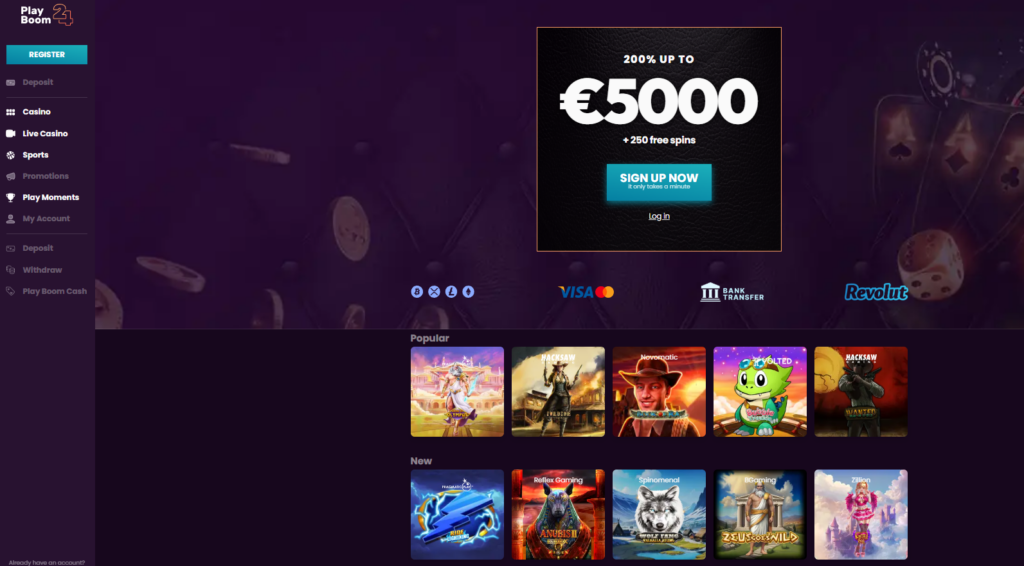Click the SIGN UP NOW button
The height and width of the screenshot is (566, 1024).
(659, 182)
